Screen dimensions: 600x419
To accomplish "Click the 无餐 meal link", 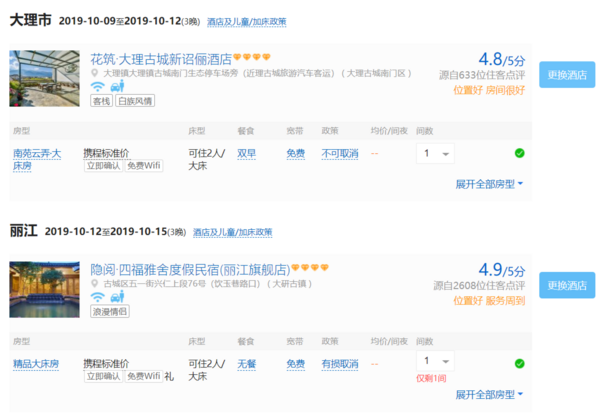I will pos(246,364).
